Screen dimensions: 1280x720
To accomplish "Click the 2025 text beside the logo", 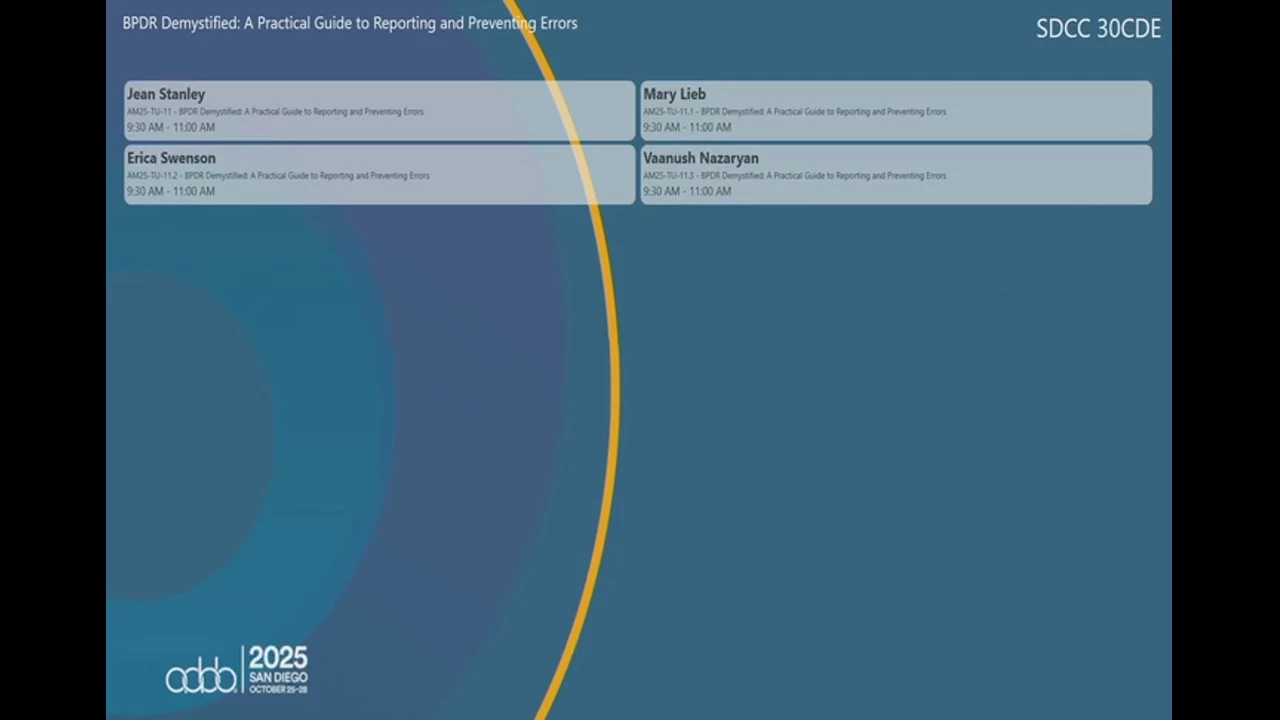I will pos(278,658).
